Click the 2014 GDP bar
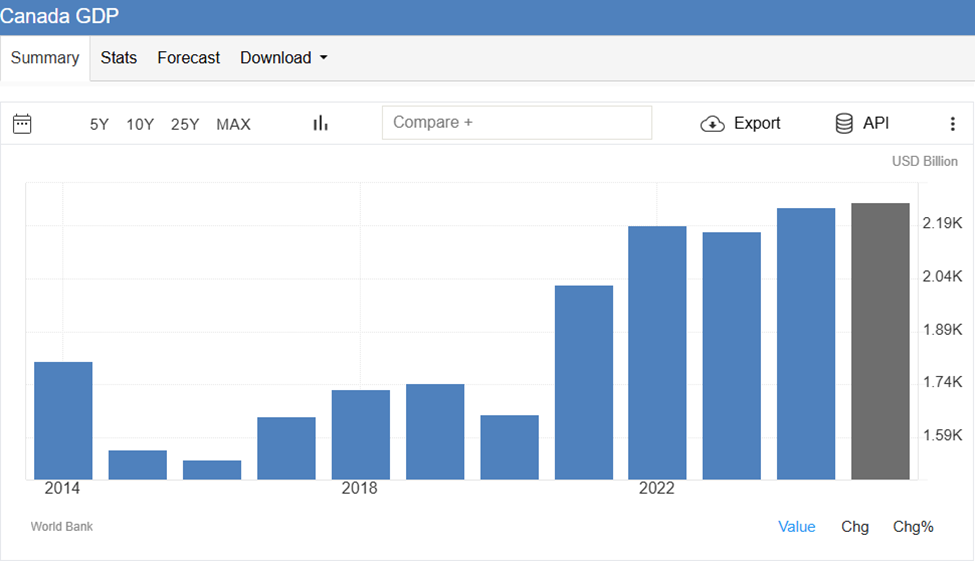This screenshot has height=561, width=975. coord(63,420)
